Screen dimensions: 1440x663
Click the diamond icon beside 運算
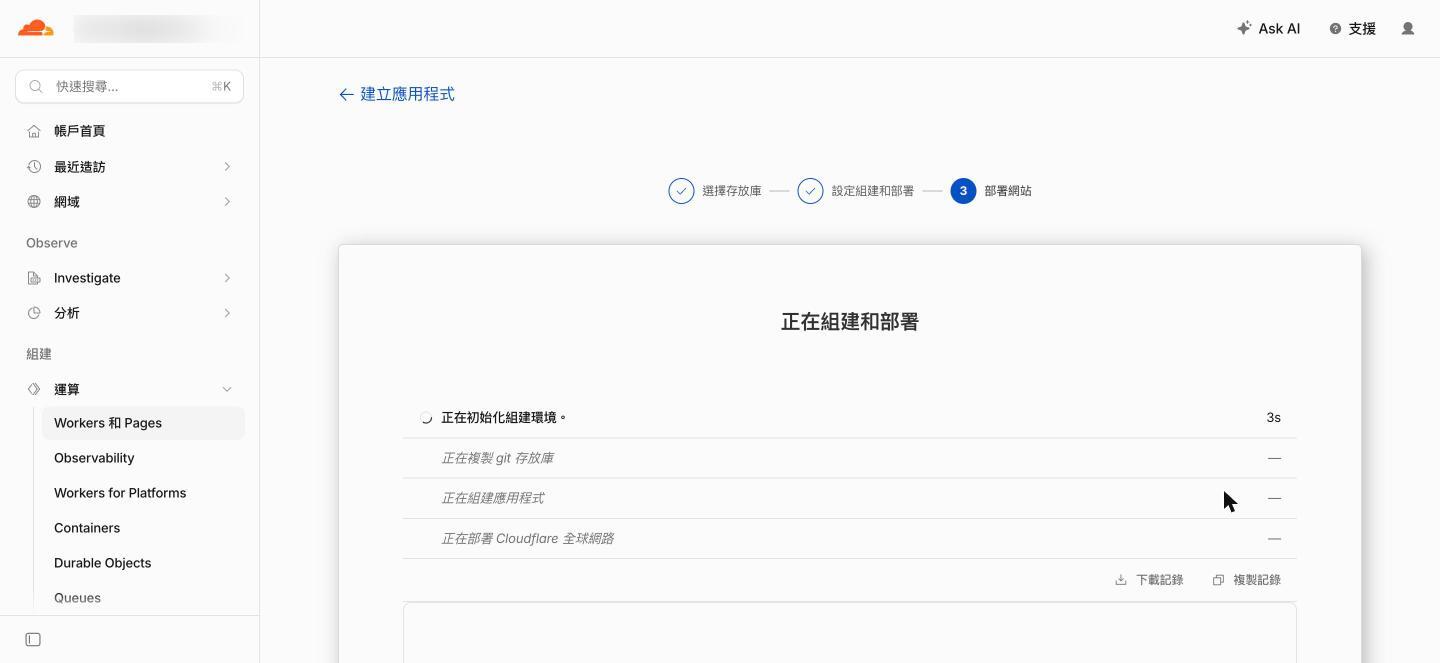coord(34,389)
